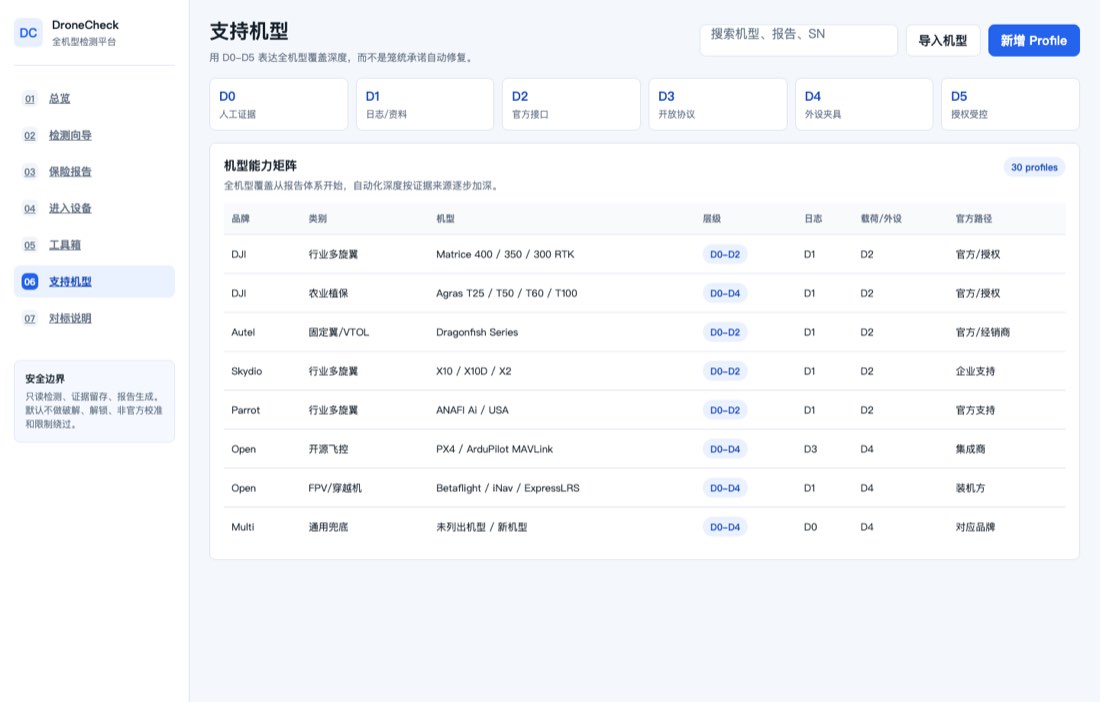The image size is (1100, 702).
Task: Focus the 搜索机型、报告、SN search field
Action: 798,40
